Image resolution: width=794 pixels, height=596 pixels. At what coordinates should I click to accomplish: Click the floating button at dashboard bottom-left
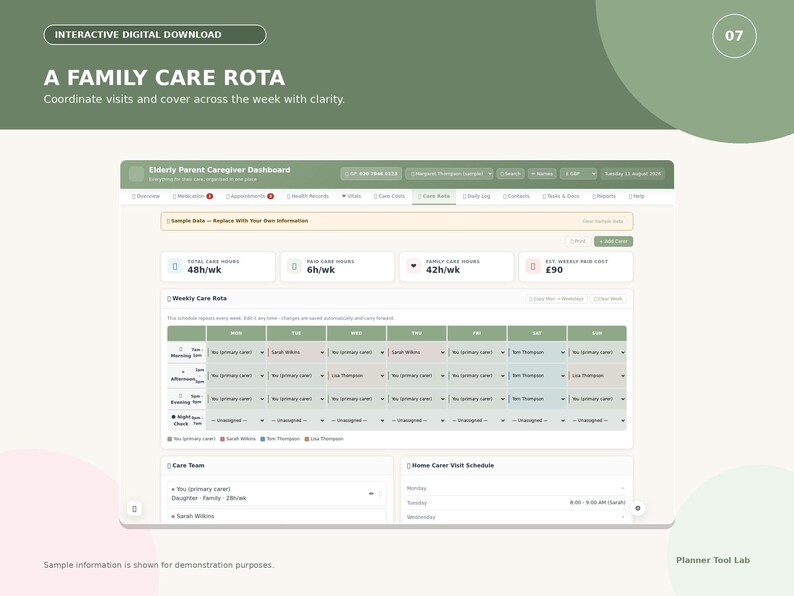pos(134,509)
